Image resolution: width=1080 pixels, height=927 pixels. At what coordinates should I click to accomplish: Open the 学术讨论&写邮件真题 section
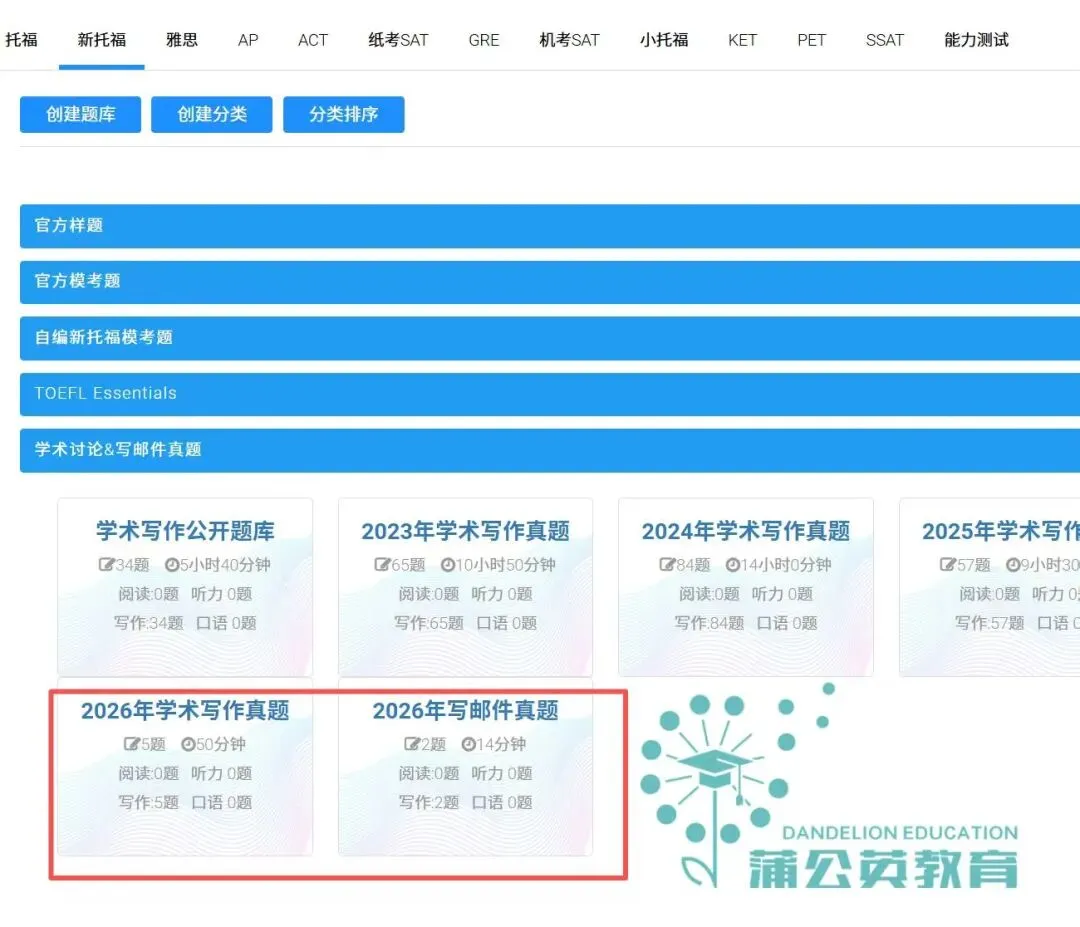pyautogui.click(x=540, y=450)
